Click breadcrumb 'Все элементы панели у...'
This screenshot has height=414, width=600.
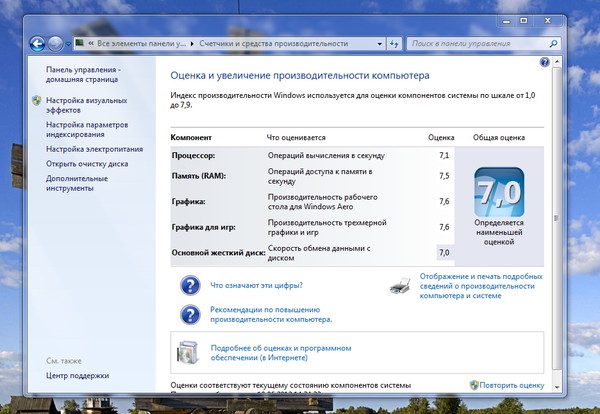pyautogui.click(x=141, y=43)
